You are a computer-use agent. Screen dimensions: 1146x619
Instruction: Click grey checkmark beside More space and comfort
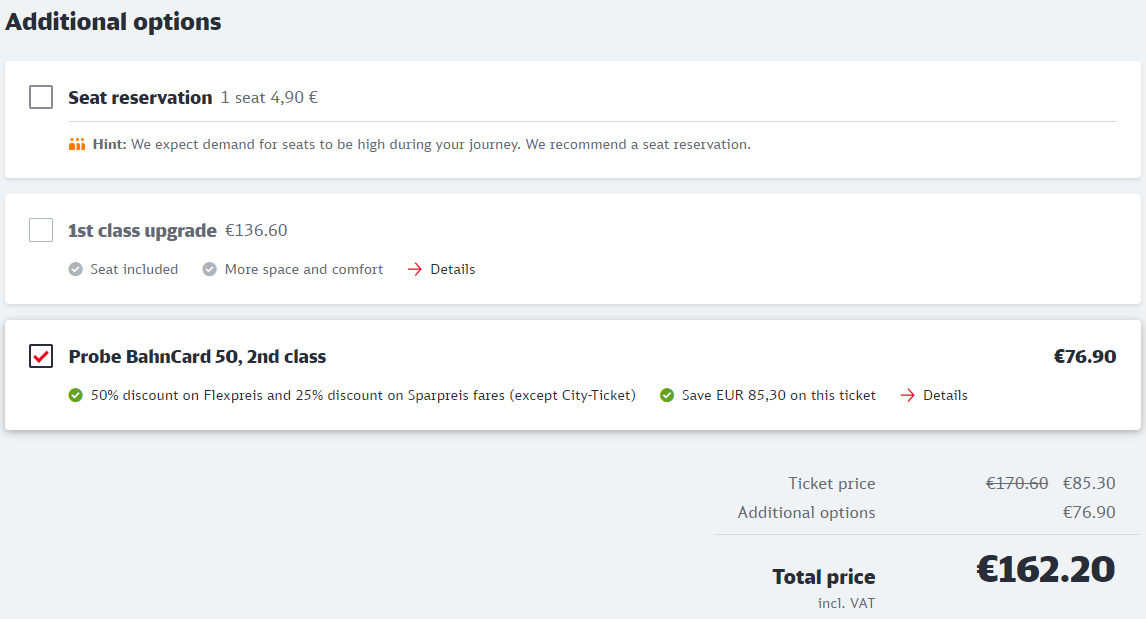coord(210,269)
